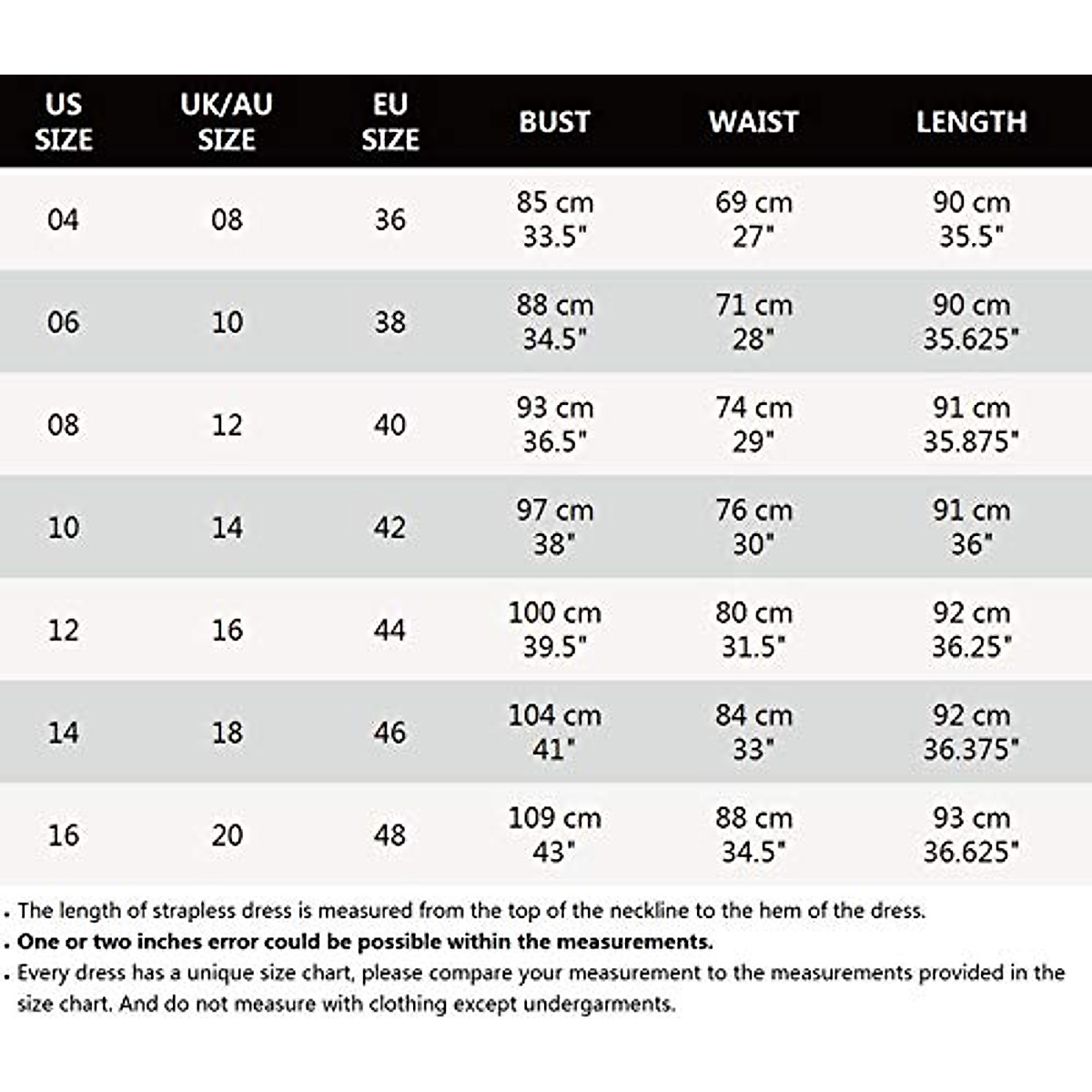Screen dimensions: 1092x1092
Task: Click the EU SIZE column header
Action: tap(389, 122)
